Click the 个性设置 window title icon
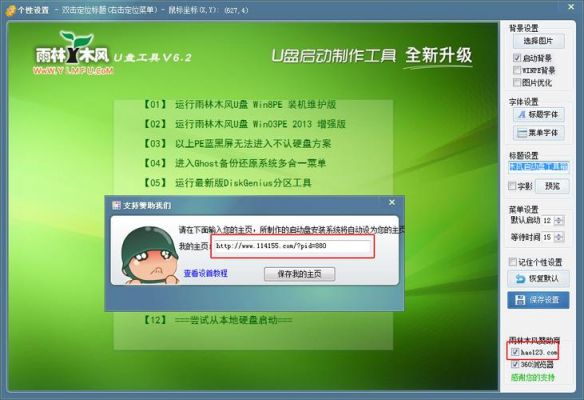Viewport: 584px width, 400px height. pyautogui.click(x=10, y=10)
